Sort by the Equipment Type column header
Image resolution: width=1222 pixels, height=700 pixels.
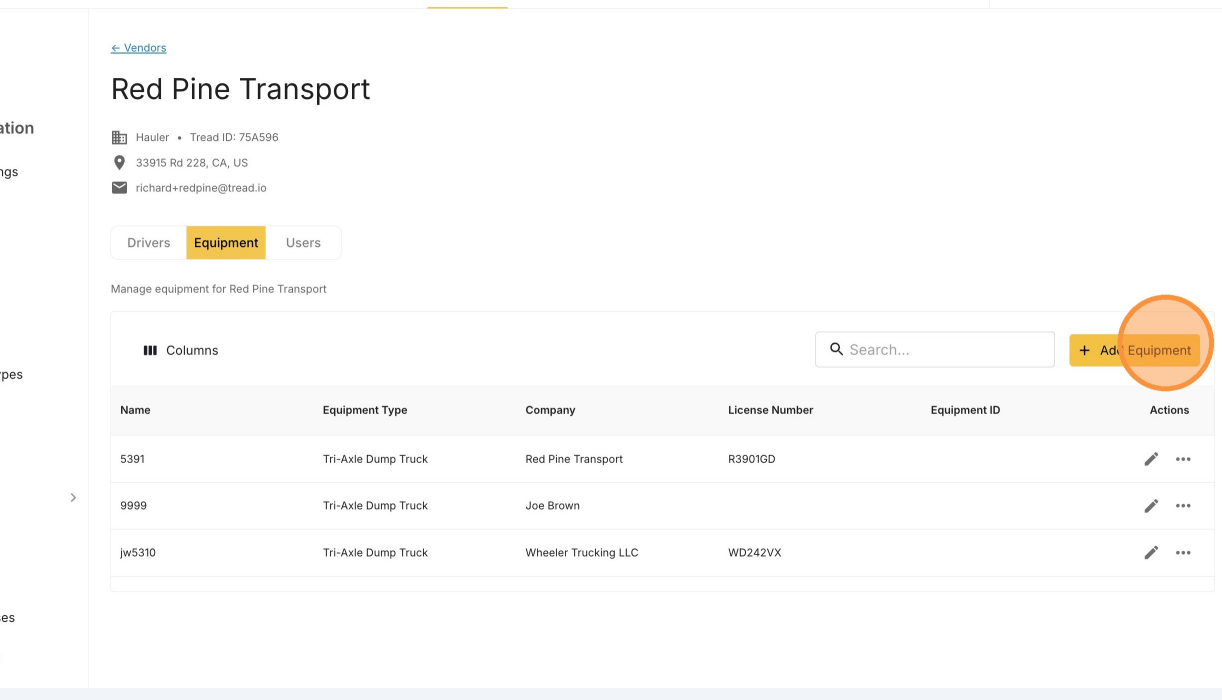pos(365,410)
